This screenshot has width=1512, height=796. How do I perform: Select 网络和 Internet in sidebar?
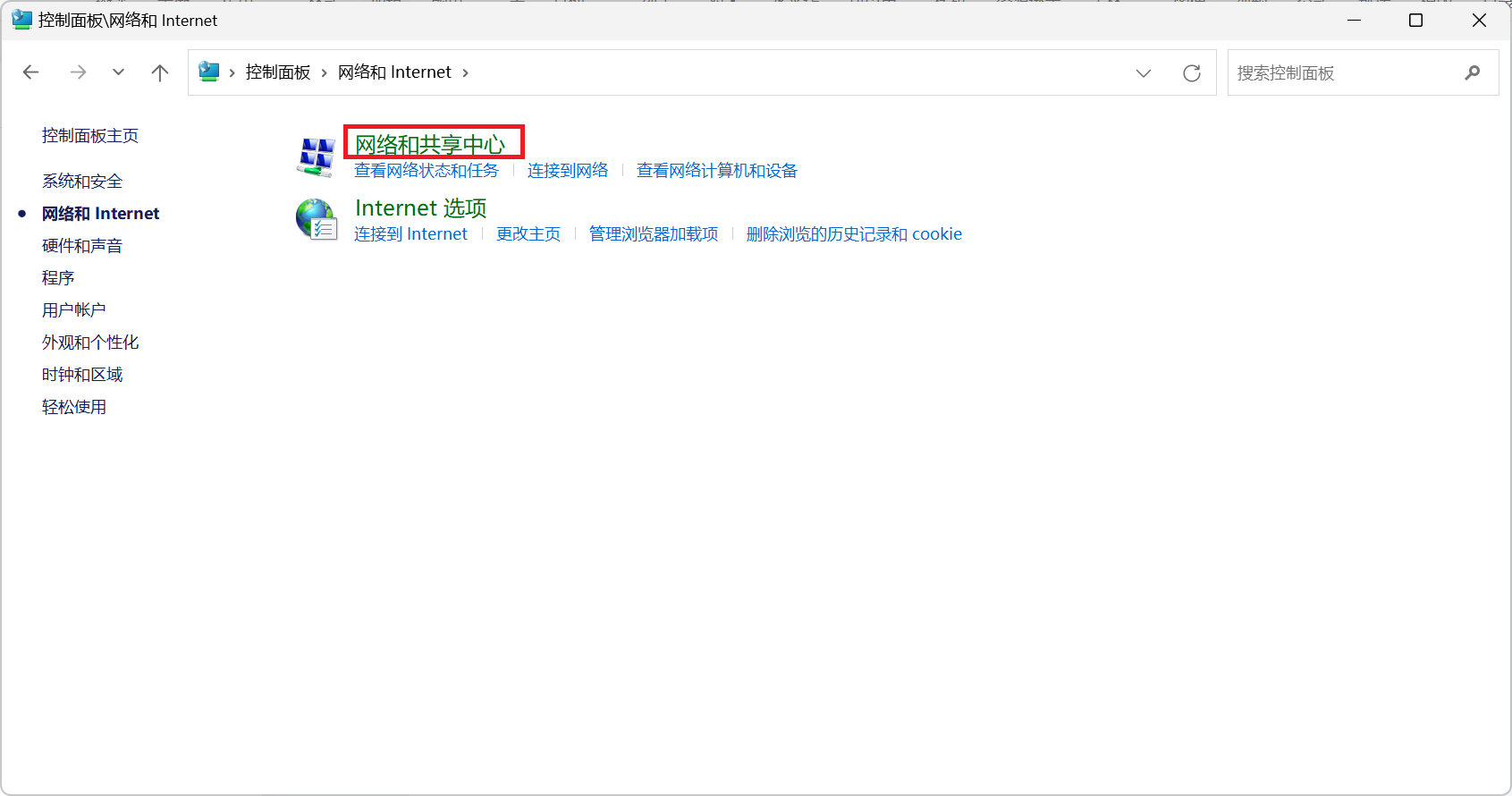100,214
